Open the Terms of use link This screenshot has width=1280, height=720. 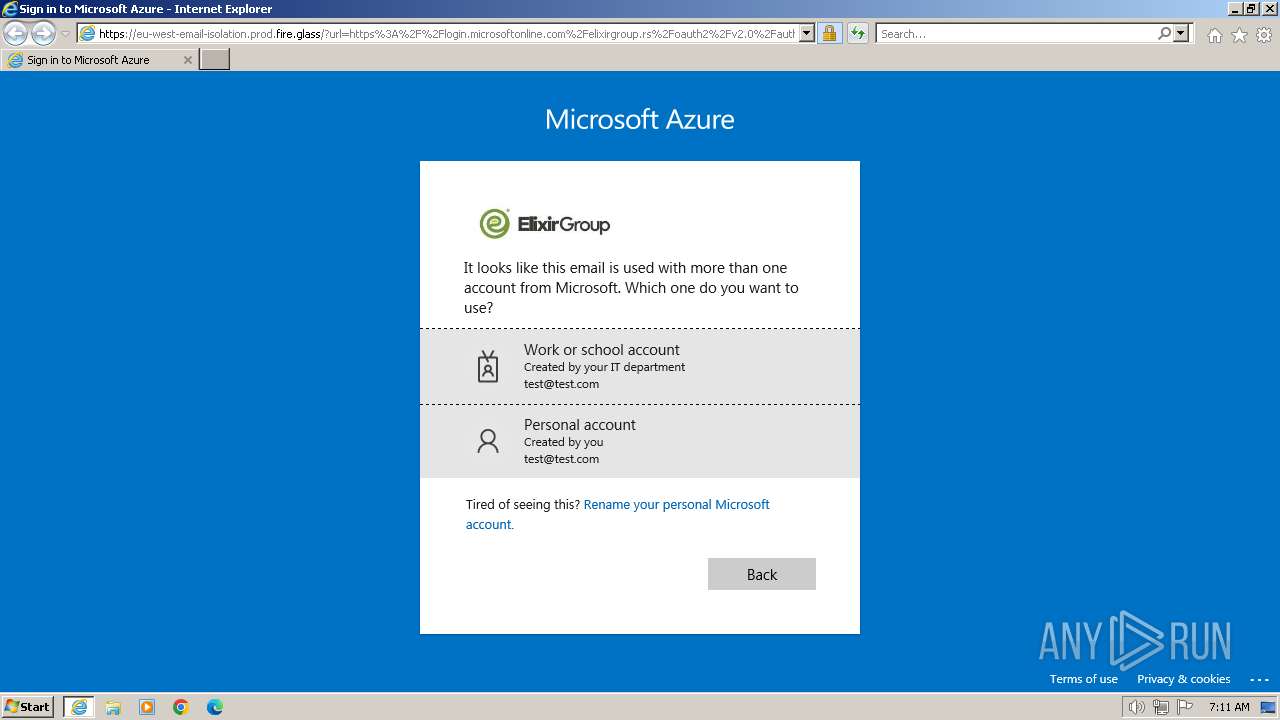[x=1083, y=679]
